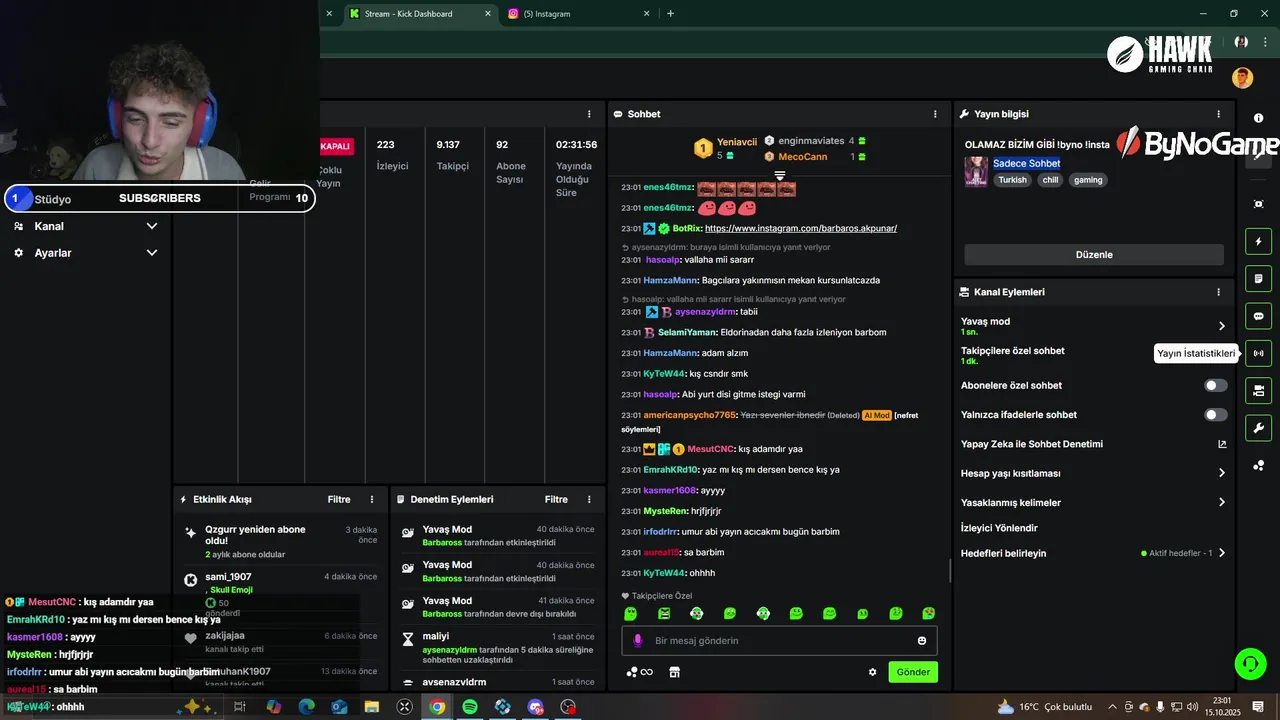
Task: Open emoji picker in message box
Action: pyautogui.click(x=922, y=641)
